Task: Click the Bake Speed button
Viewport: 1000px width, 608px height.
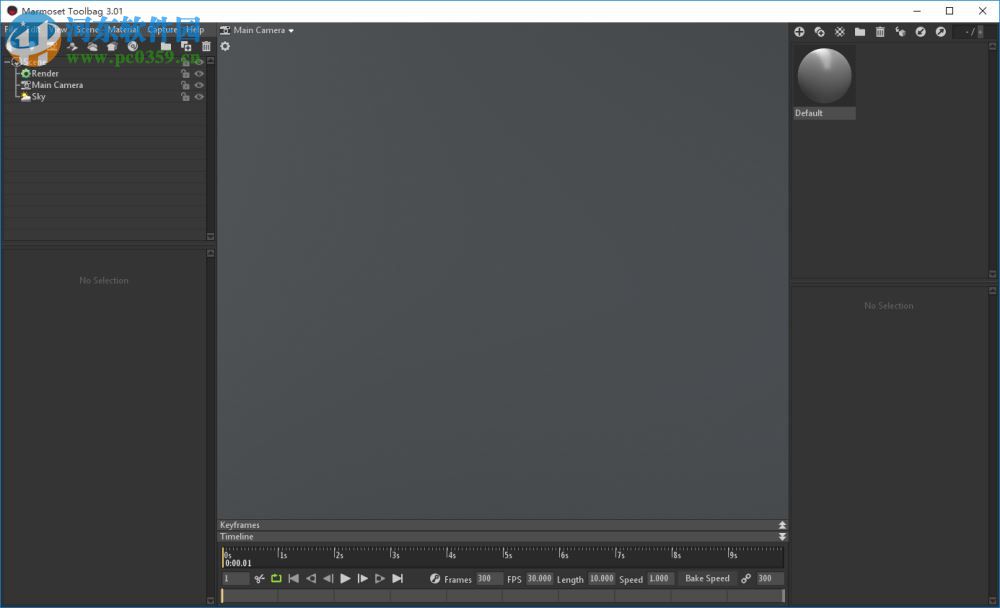Action: 706,578
